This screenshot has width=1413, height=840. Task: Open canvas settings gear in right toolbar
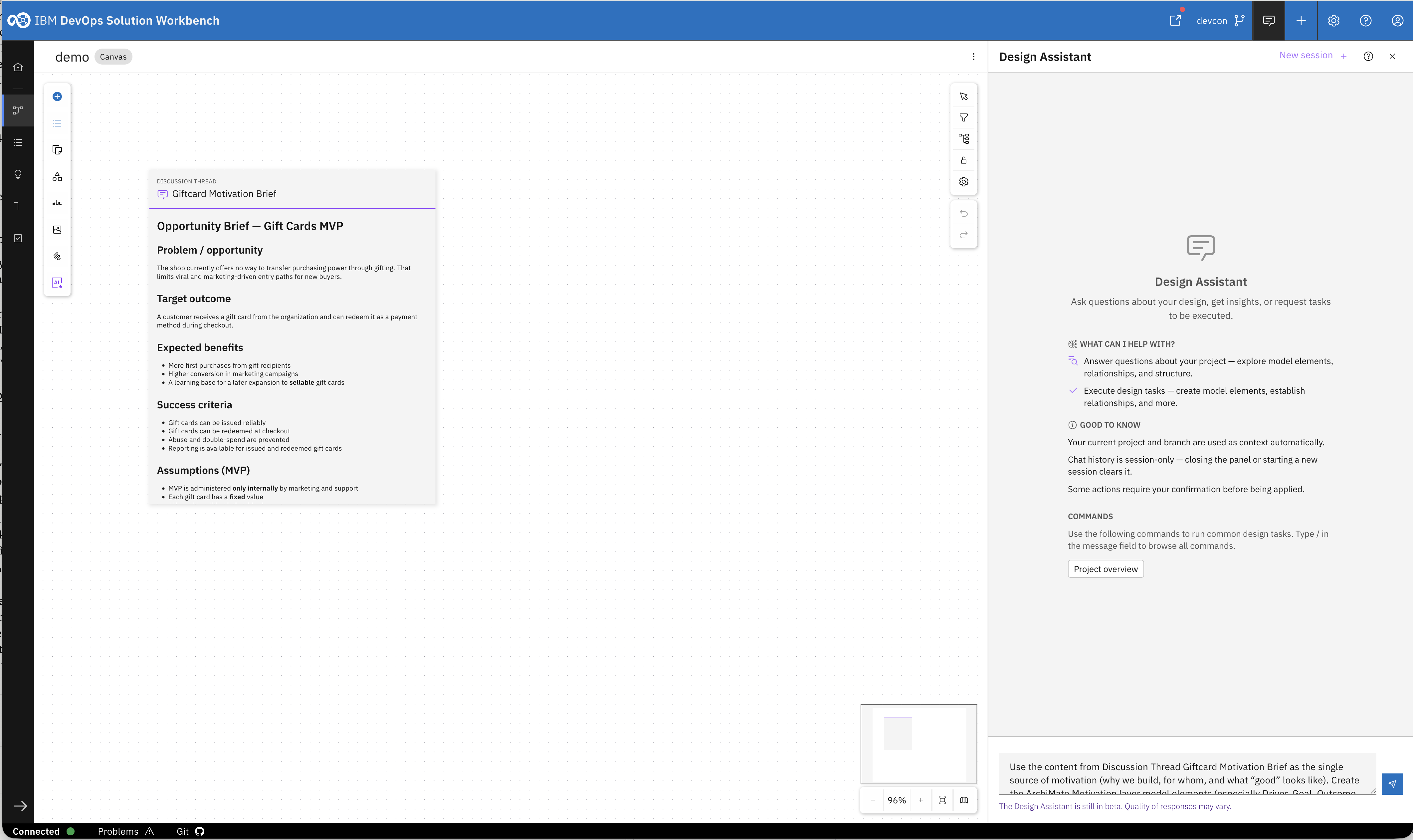pyautogui.click(x=964, y=182)
